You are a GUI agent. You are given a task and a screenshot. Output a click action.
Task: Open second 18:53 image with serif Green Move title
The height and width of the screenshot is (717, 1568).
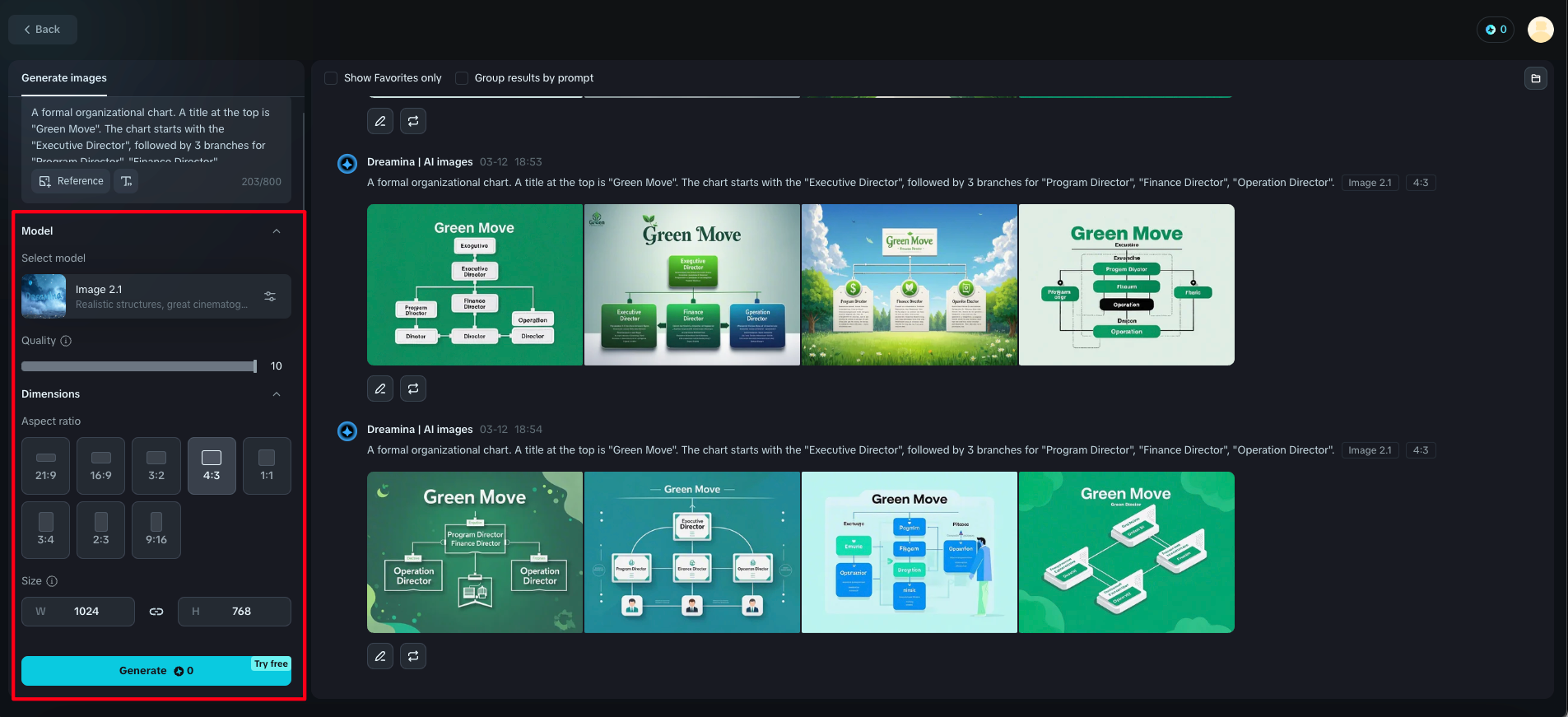[x=692, y=285]
